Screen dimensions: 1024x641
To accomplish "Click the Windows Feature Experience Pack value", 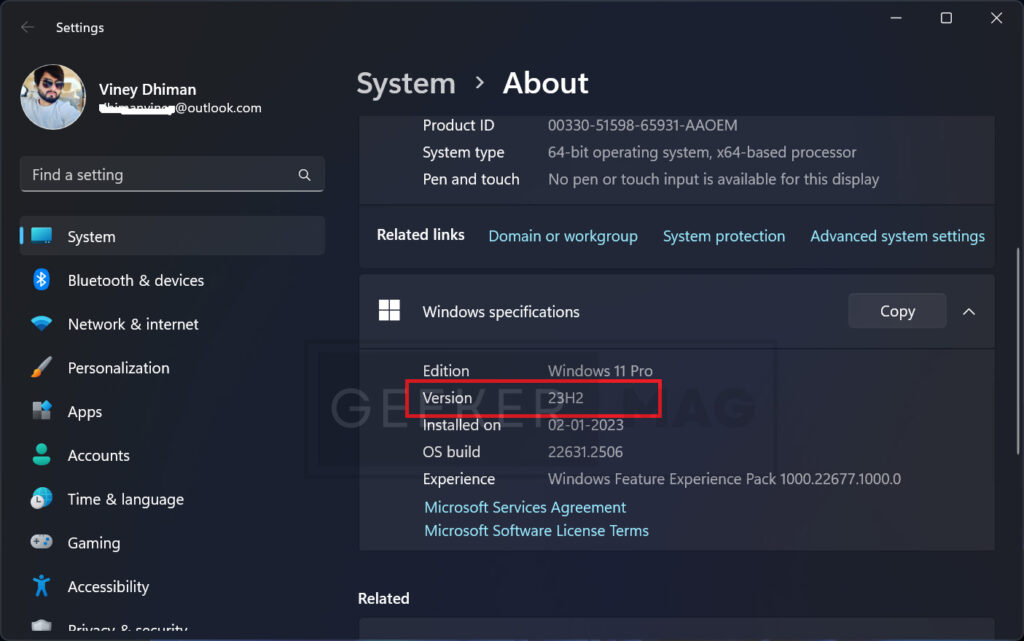I will pos(724,479).
